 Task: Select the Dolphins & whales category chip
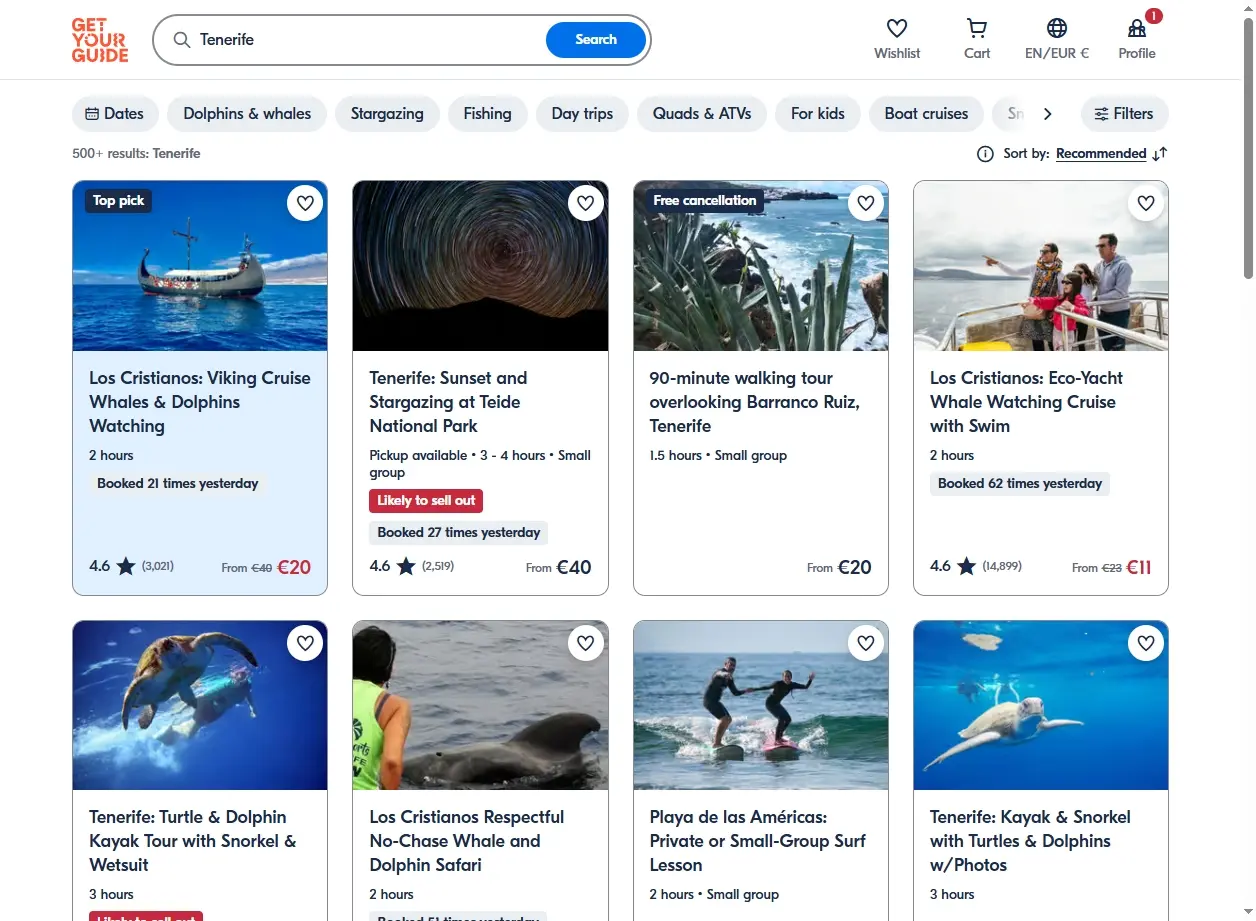(247, 114)
